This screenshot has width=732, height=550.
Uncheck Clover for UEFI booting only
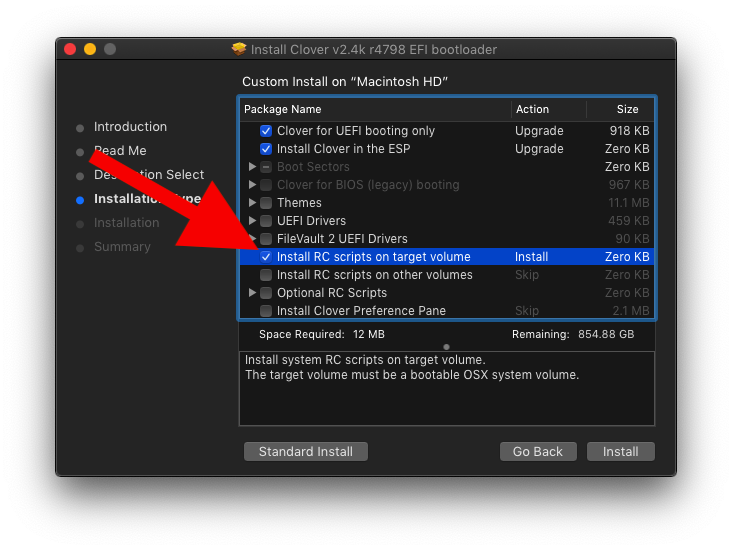(266, 131)
